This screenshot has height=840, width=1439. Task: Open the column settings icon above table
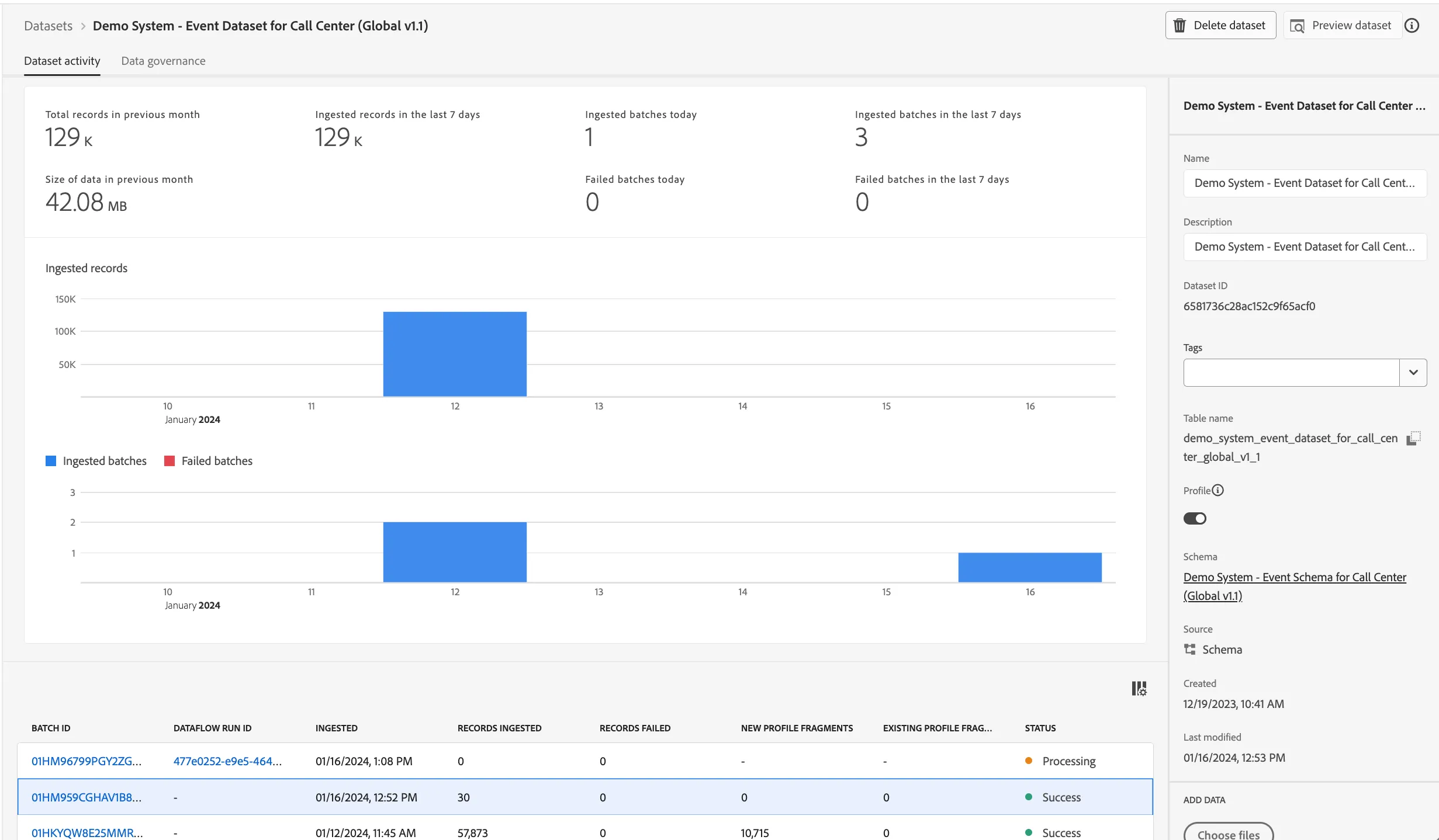click(1139, 689)
